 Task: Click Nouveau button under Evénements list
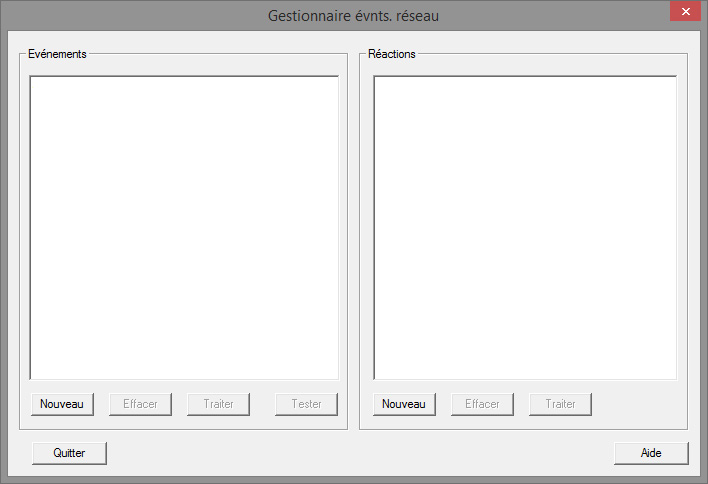62,404
